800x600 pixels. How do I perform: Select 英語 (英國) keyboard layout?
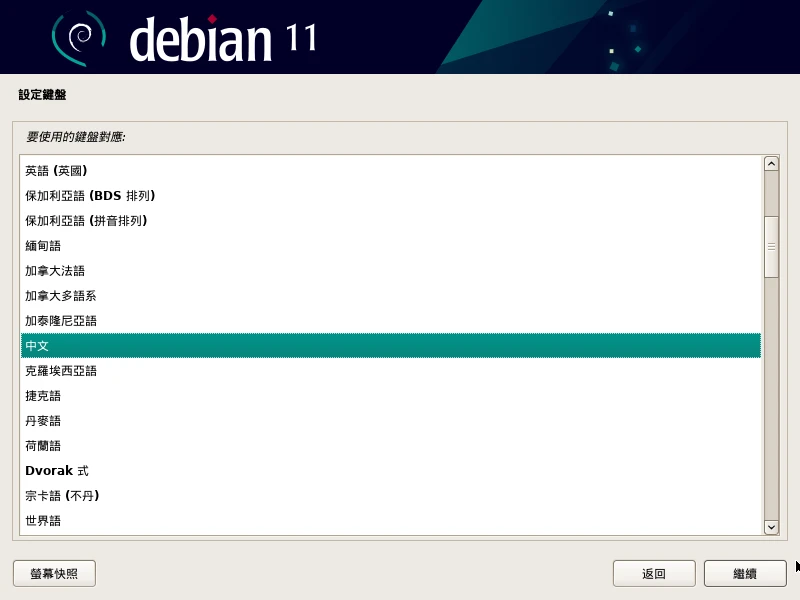pyautogui.click(x=56, y=171)
